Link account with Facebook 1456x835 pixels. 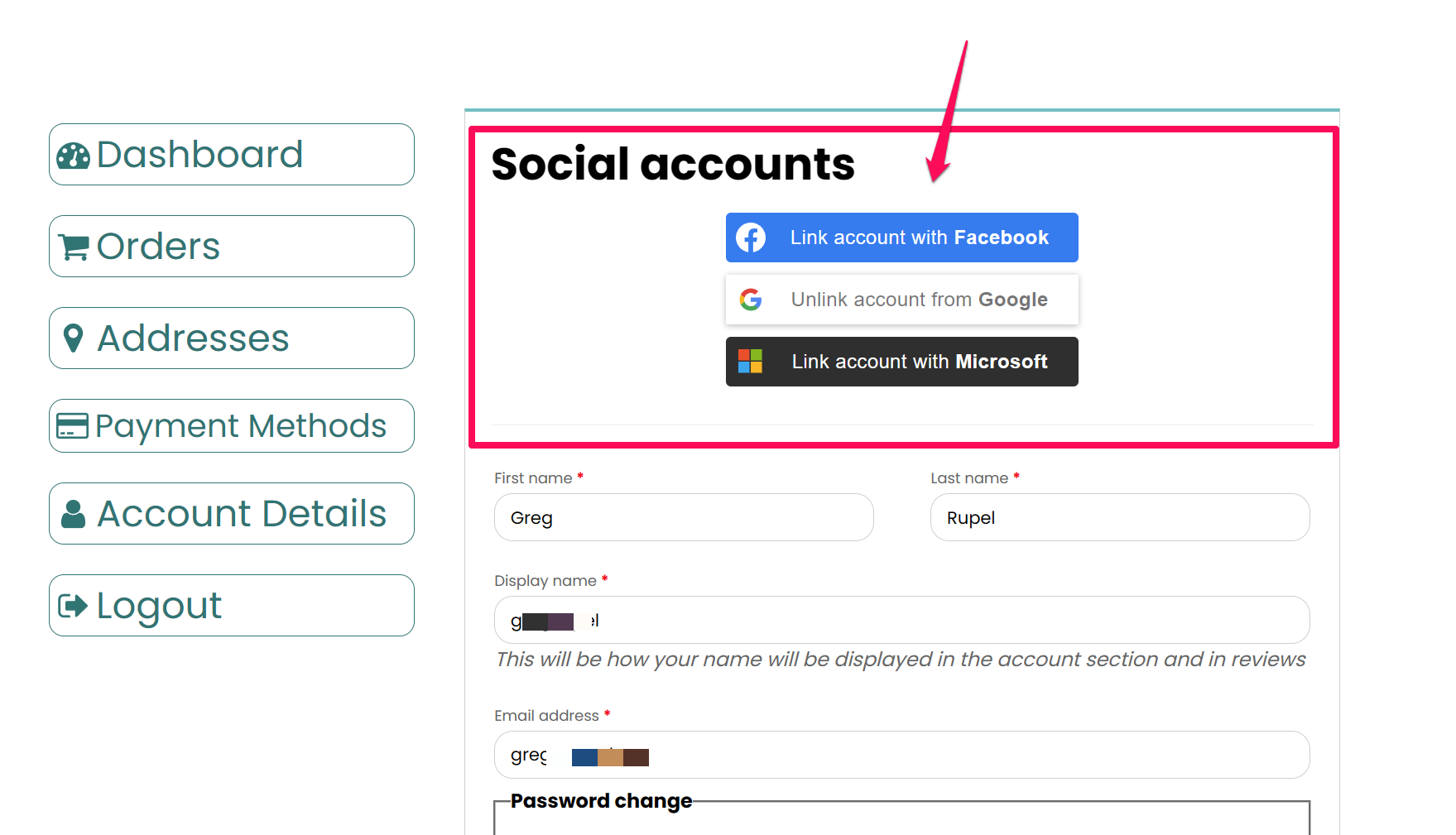[902, 238]
